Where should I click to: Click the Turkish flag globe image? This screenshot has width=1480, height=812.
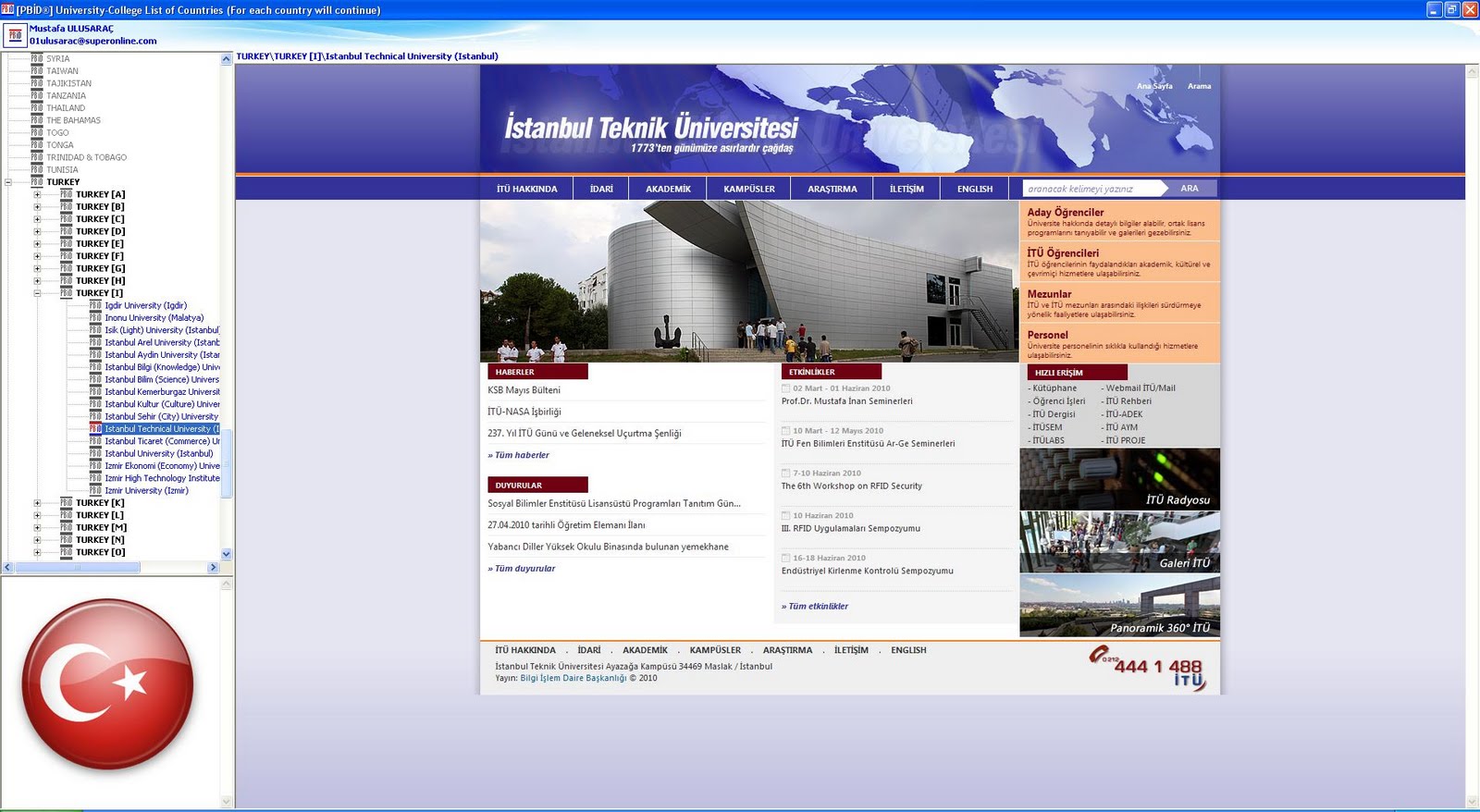[107, 685]
